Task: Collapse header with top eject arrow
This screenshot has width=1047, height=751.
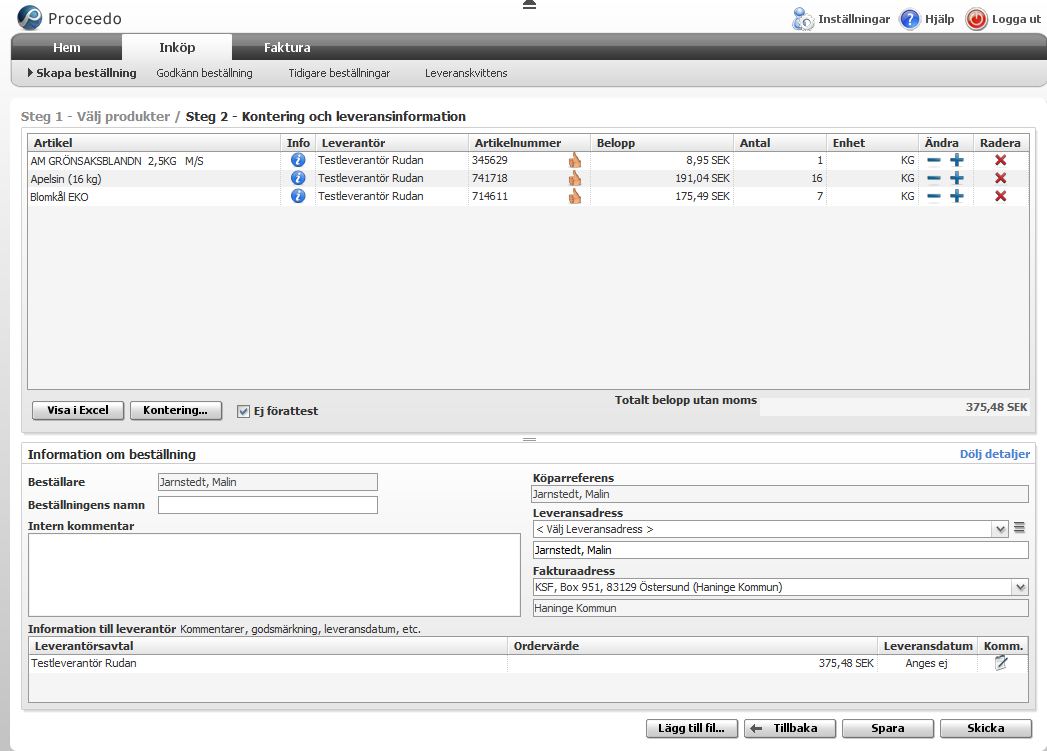Action: 530,5
